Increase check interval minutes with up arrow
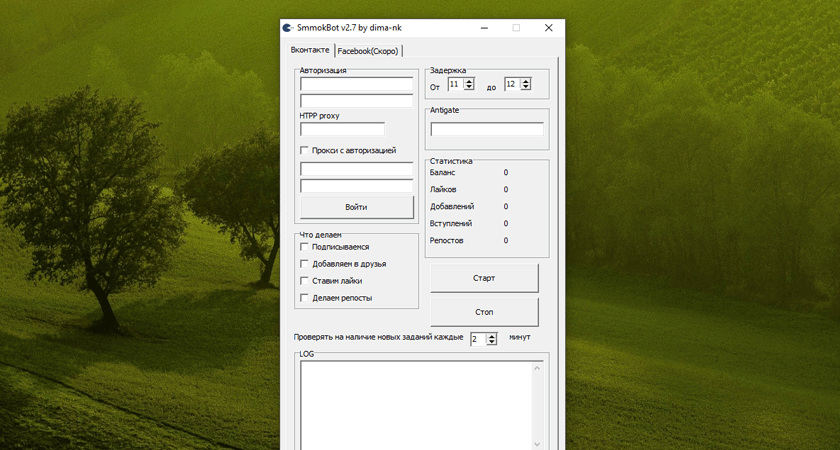840x450 pixels. (x=492, y=336)
